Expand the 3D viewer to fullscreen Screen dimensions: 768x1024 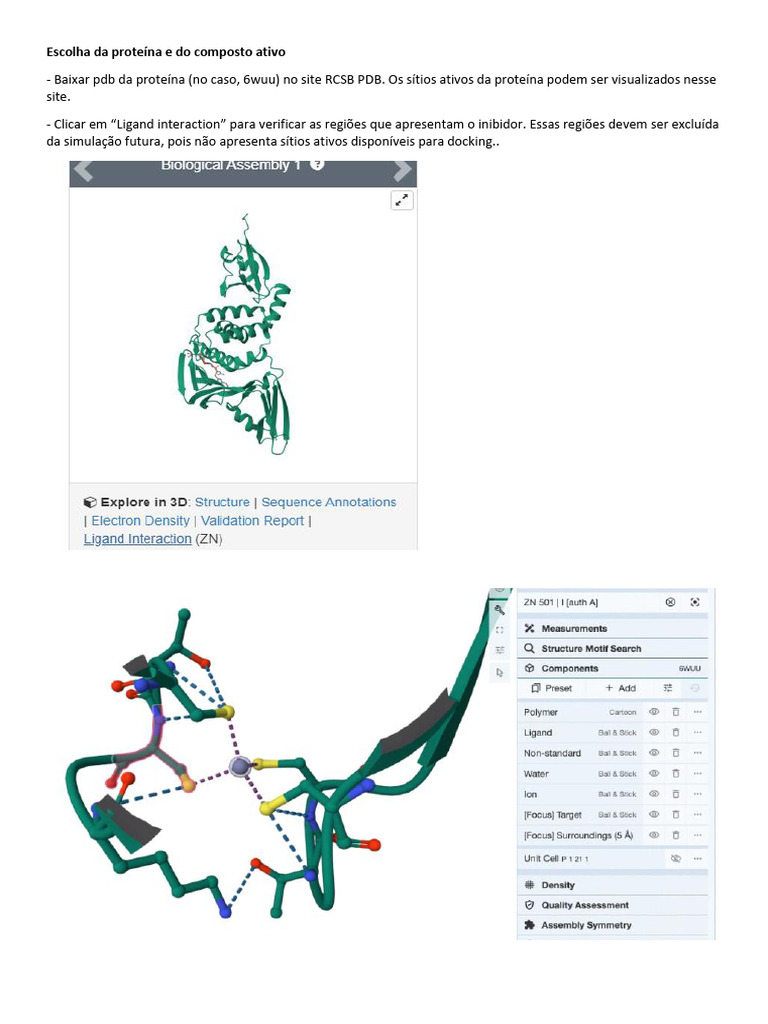(402, 200)
